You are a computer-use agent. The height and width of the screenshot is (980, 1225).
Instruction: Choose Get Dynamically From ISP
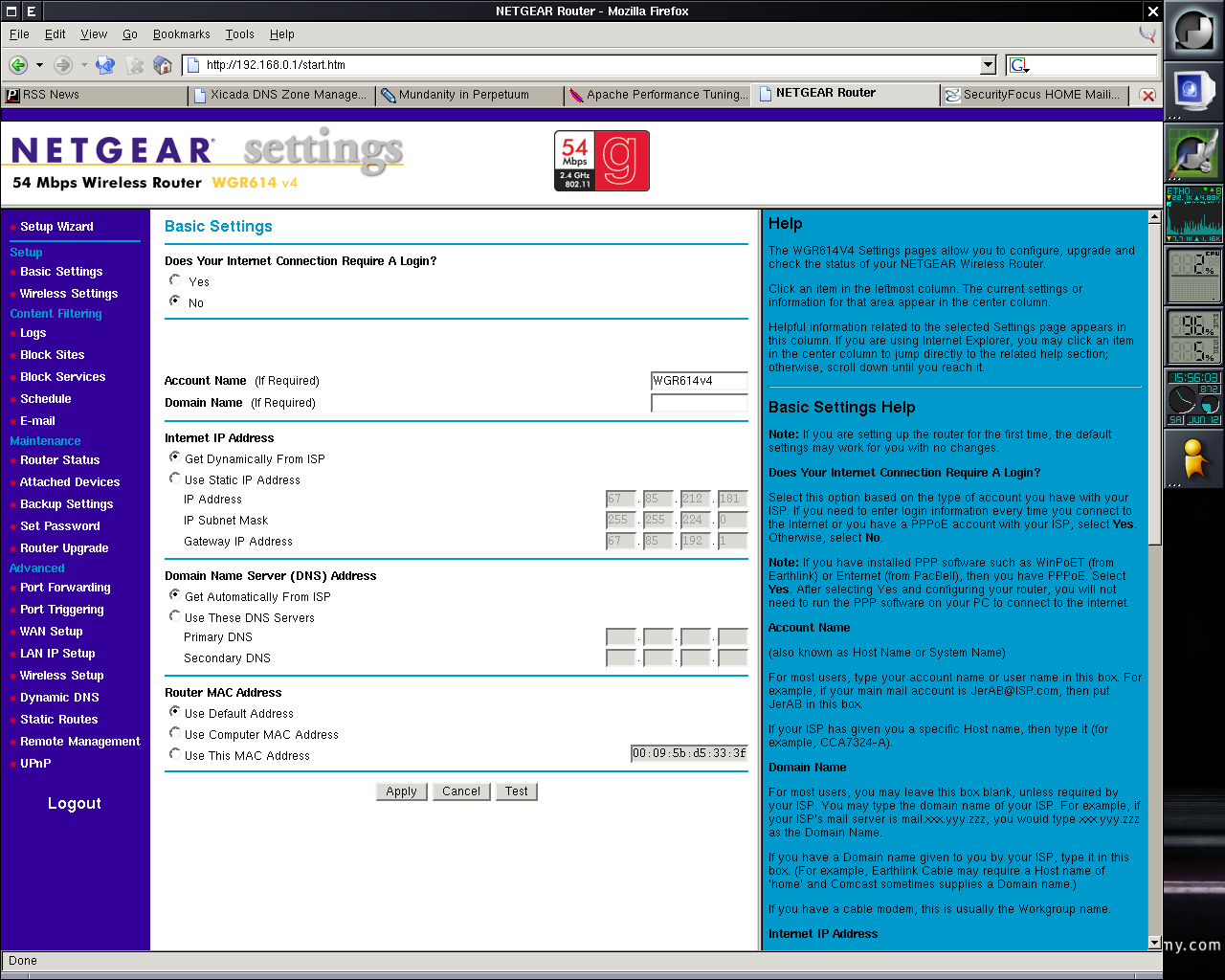click(x=175, y=457)
